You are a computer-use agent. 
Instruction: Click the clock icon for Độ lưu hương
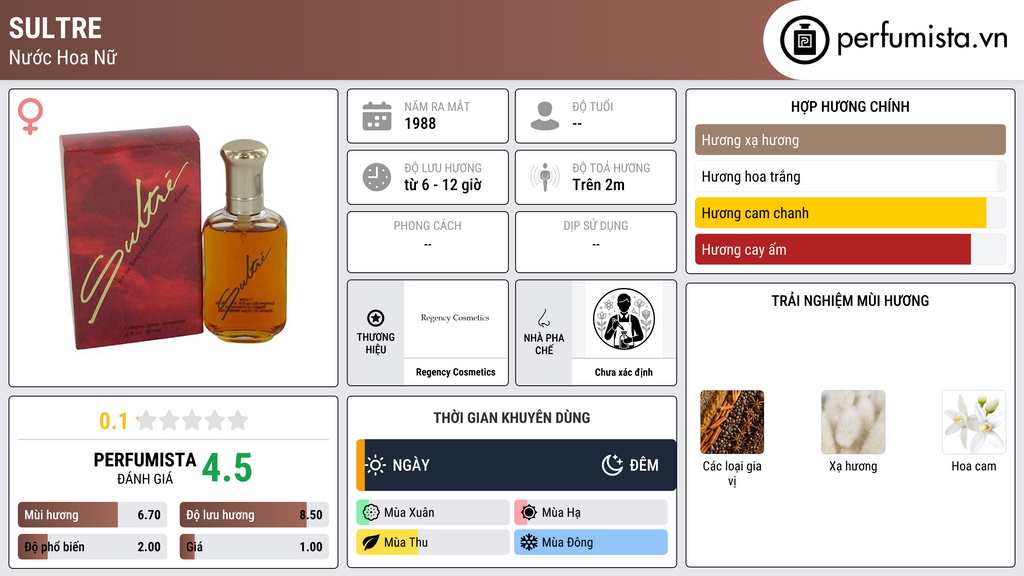[x=377, y=177]
